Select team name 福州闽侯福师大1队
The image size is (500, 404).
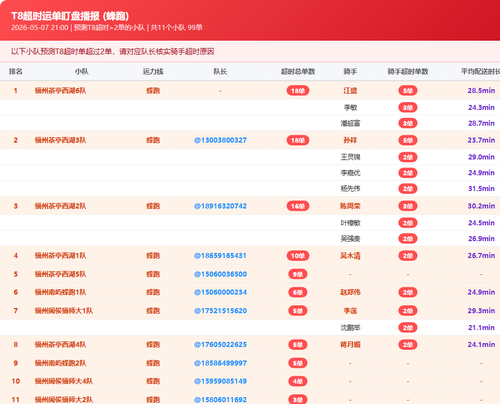point(64,311)
